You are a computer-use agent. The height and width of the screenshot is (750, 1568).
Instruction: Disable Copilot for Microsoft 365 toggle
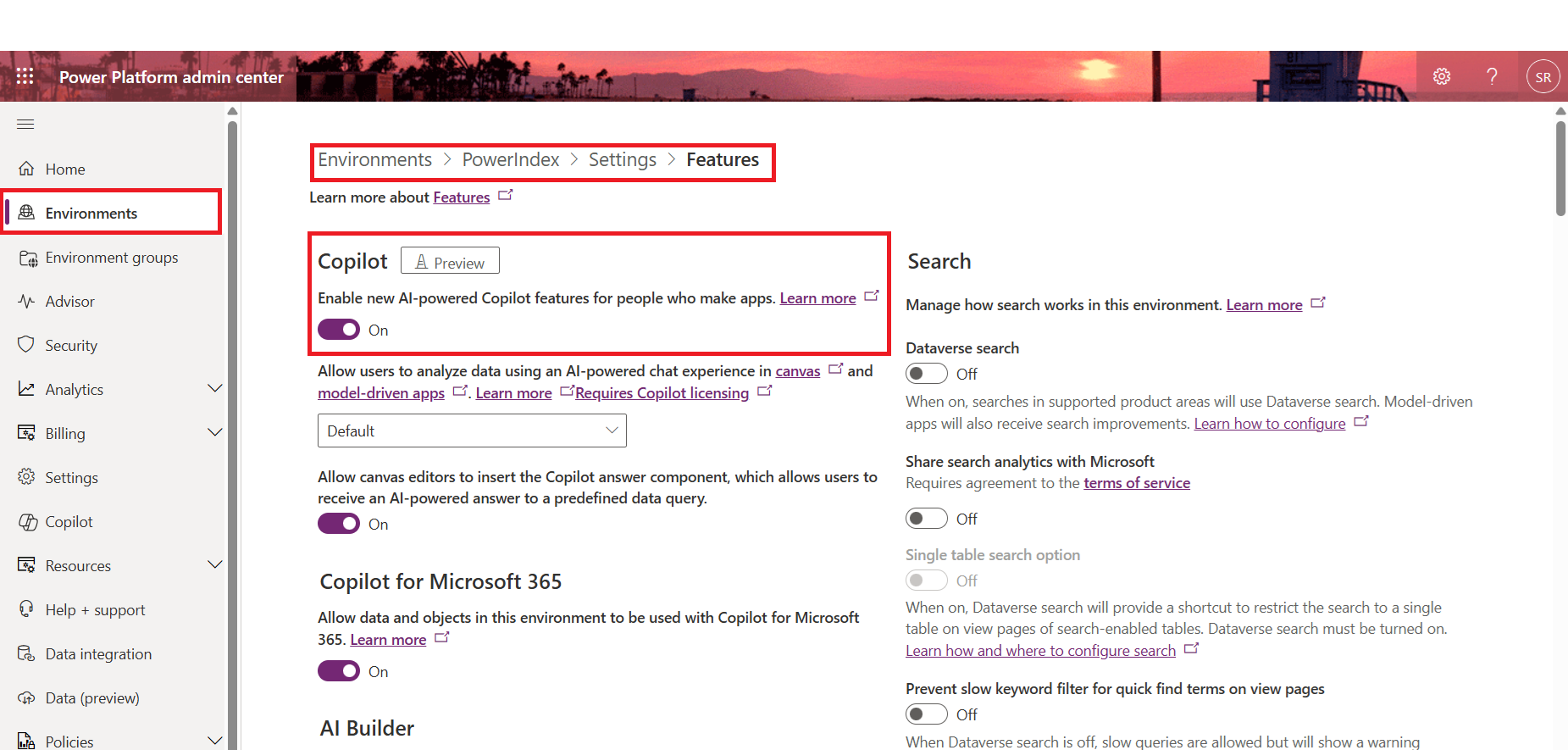point(339,671)
